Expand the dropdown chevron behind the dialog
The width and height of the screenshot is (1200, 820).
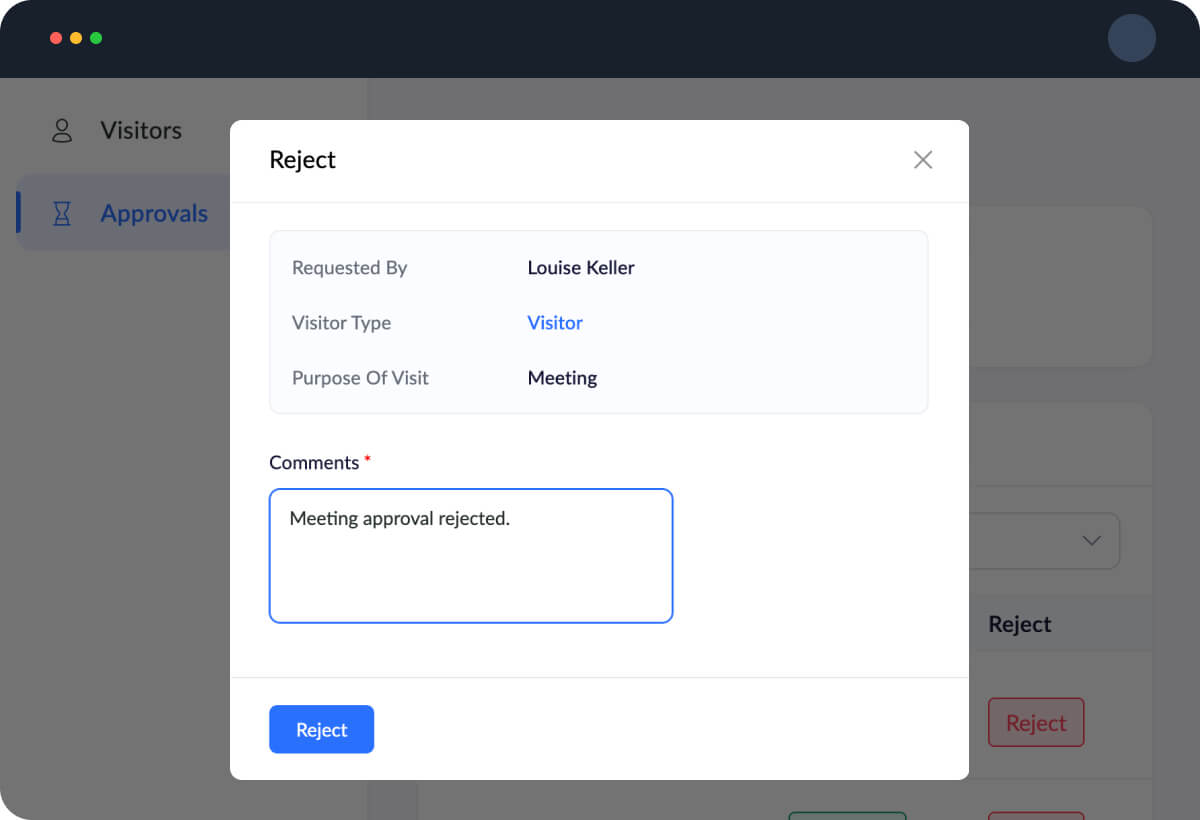coord(1091,541)
